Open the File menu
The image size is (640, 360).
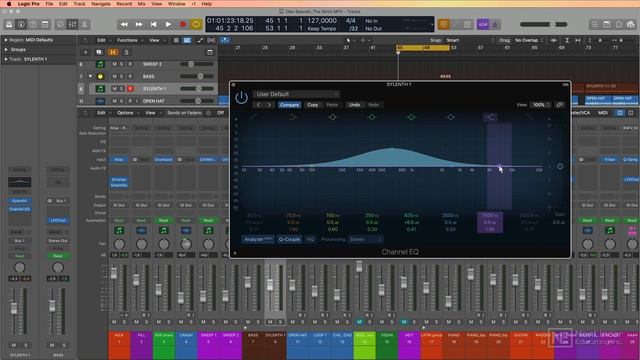[x=49, y=4]
